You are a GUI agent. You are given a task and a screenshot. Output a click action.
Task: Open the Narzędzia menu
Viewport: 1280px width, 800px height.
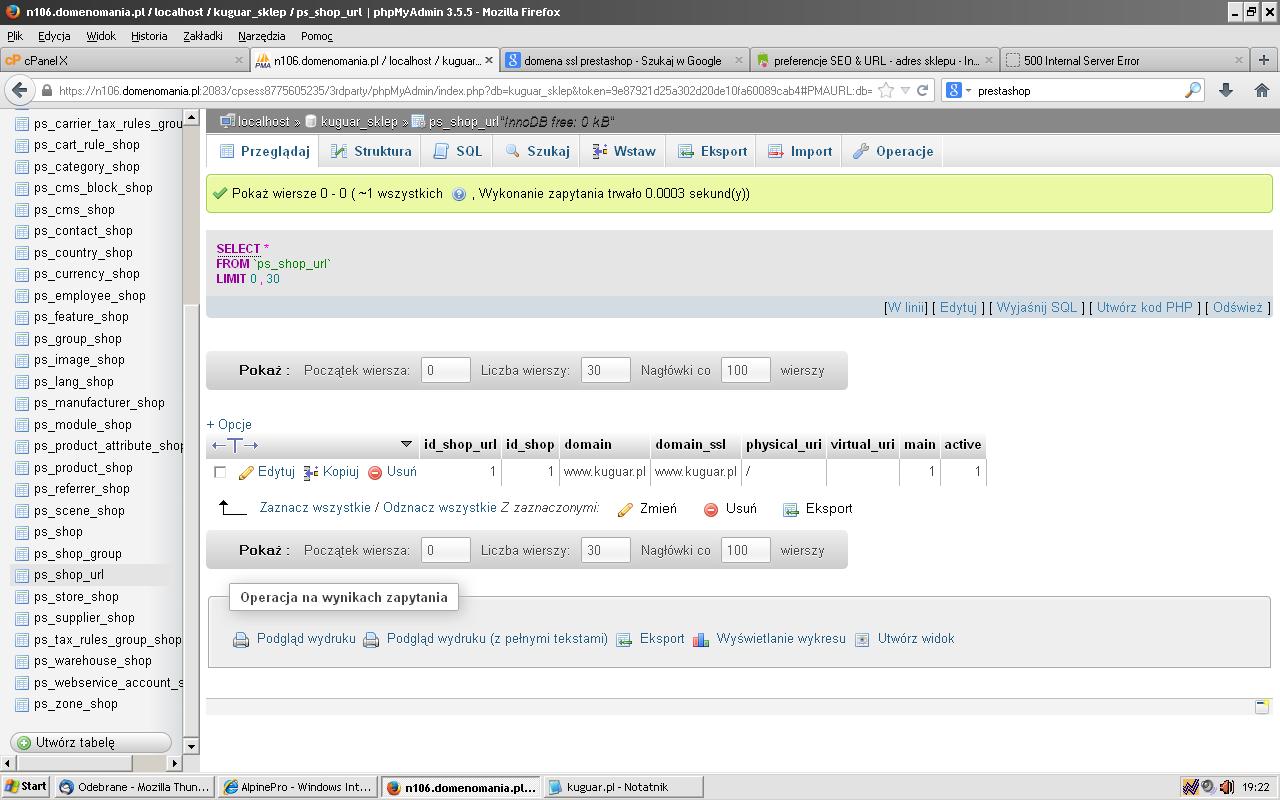click(262, 36)
